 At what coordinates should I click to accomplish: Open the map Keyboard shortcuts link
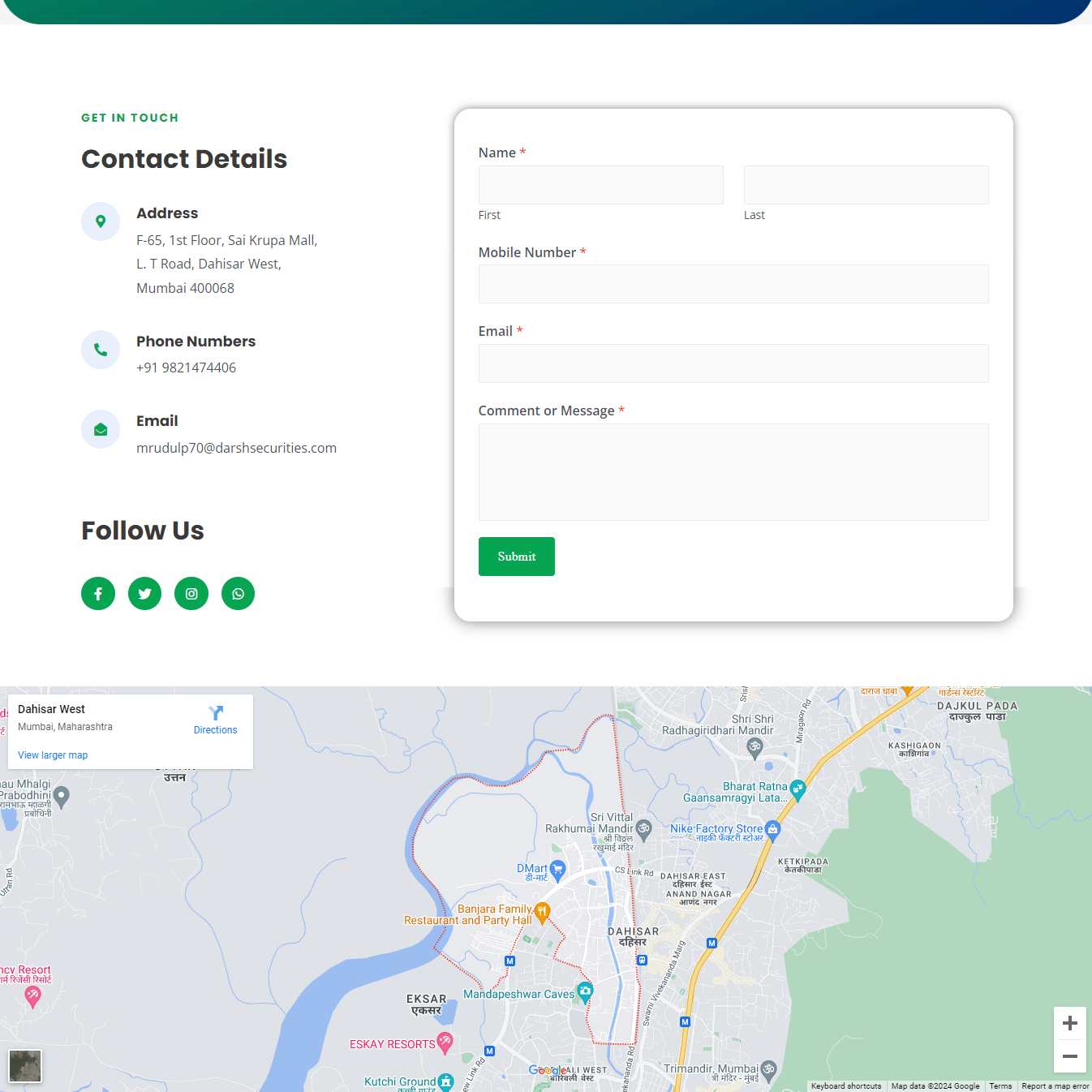[846, 1086]
